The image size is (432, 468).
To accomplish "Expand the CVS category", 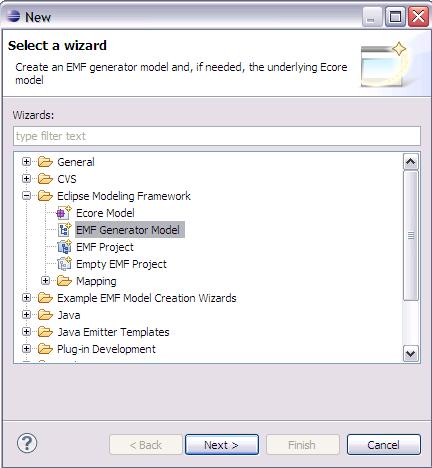I will pos(26,179).
